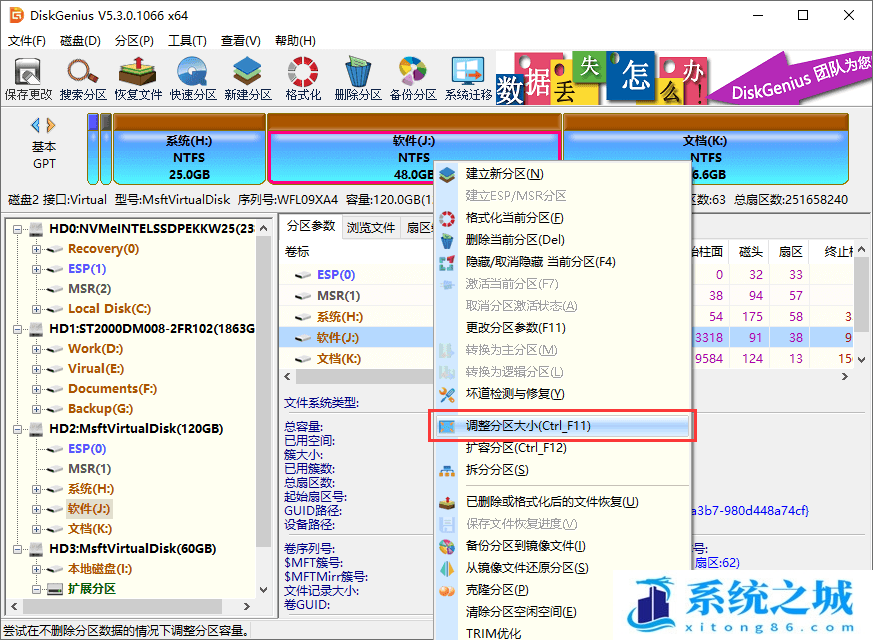This screenshot has width=873, height=640.
Task: Collapse the HD2:MsftVirtualDisk(120GB) node
Action: point(18,429)
